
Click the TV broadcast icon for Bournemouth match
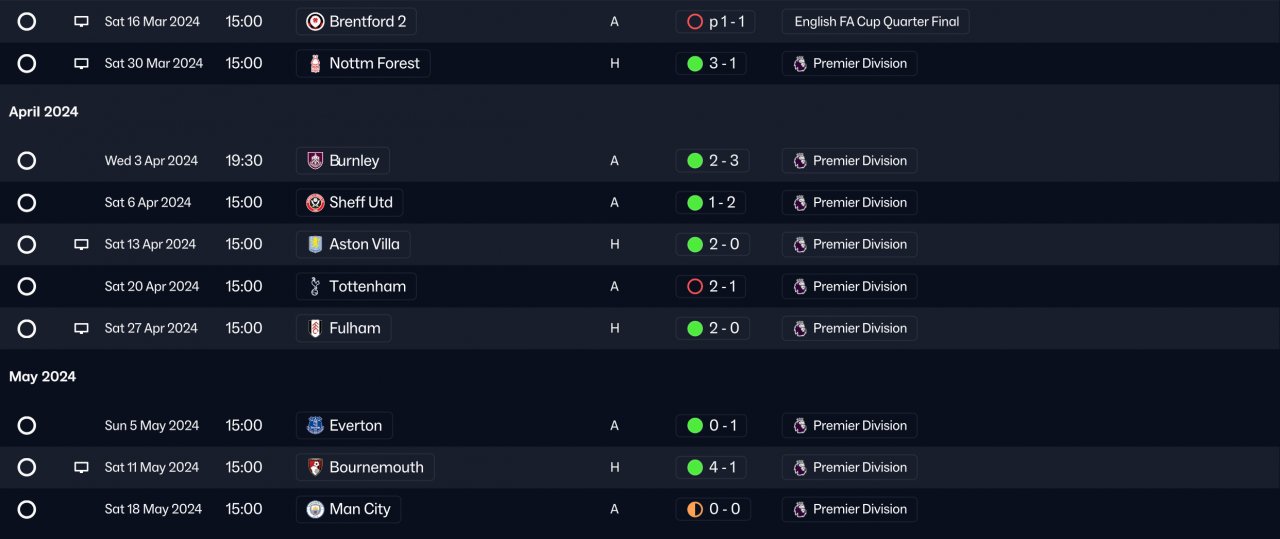pos(82,468)
